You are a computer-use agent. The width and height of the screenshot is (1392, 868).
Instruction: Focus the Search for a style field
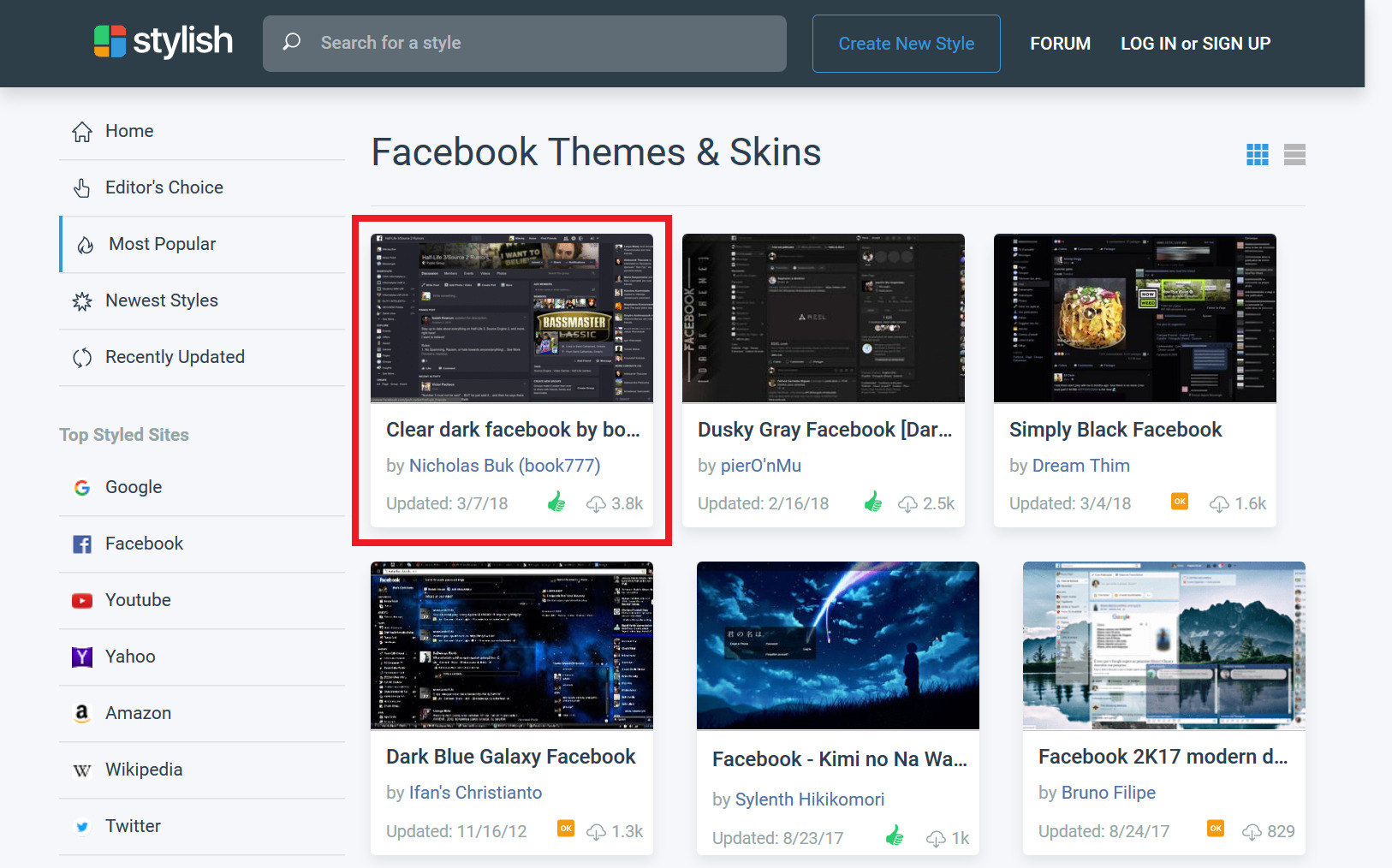pyautogui.click(x=525, y=44)
